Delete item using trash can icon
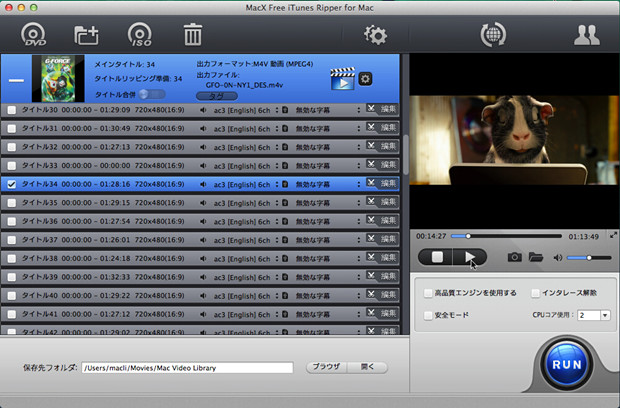The image size is (620, 408). 193,34
